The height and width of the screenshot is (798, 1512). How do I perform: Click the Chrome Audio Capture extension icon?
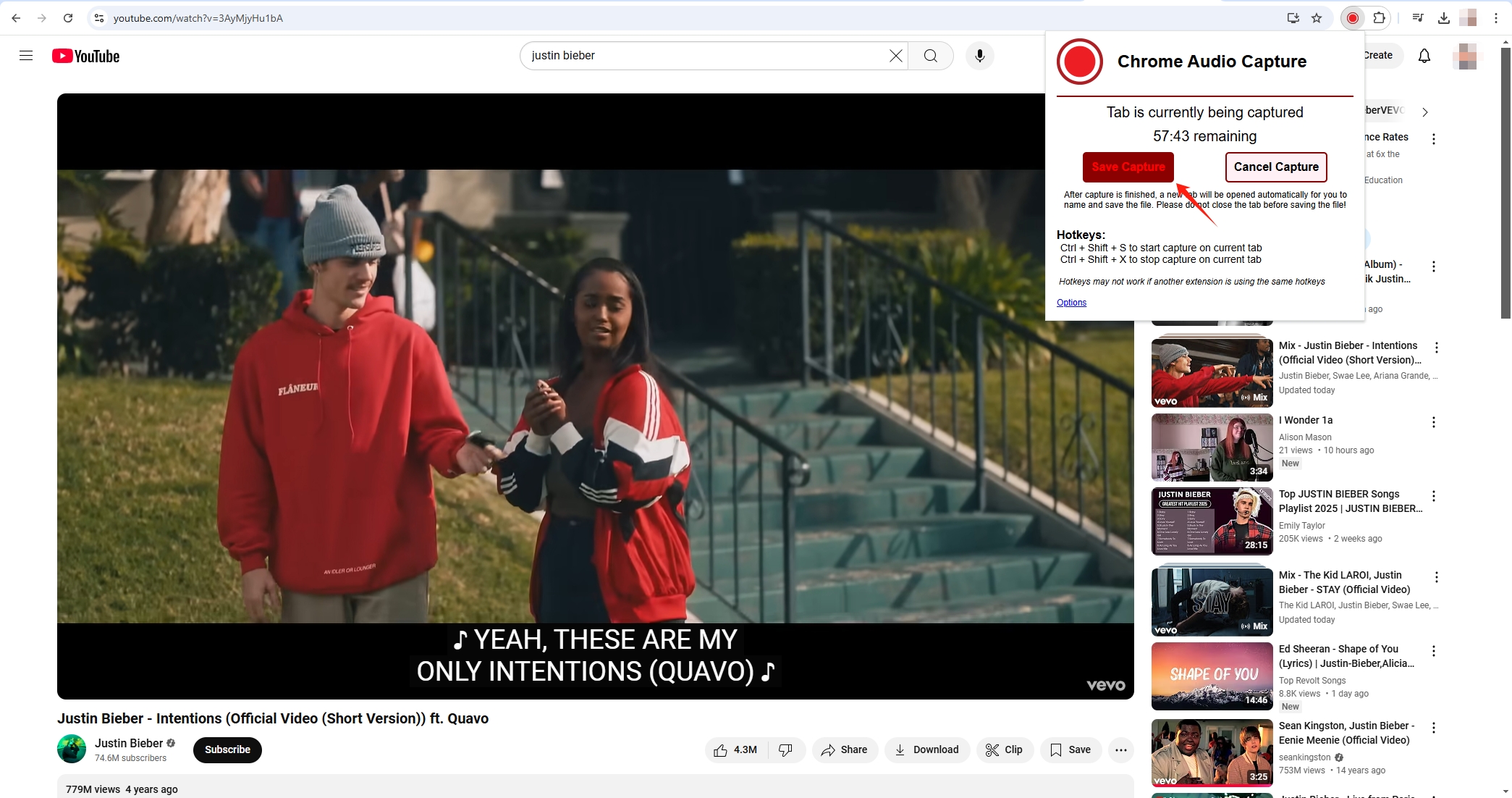tap(1352, 17)
